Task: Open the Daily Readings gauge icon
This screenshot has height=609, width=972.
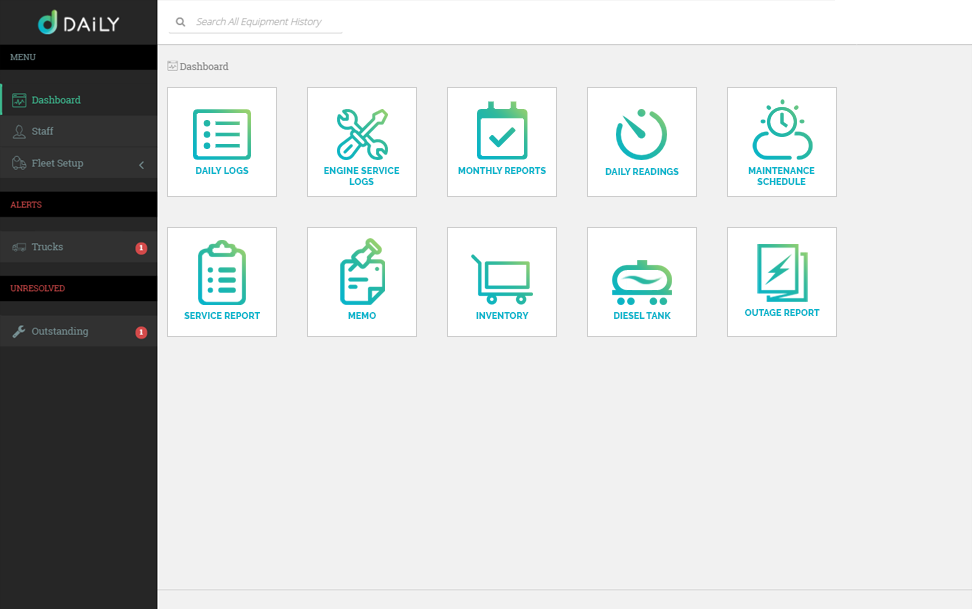Action: point(641,135)
